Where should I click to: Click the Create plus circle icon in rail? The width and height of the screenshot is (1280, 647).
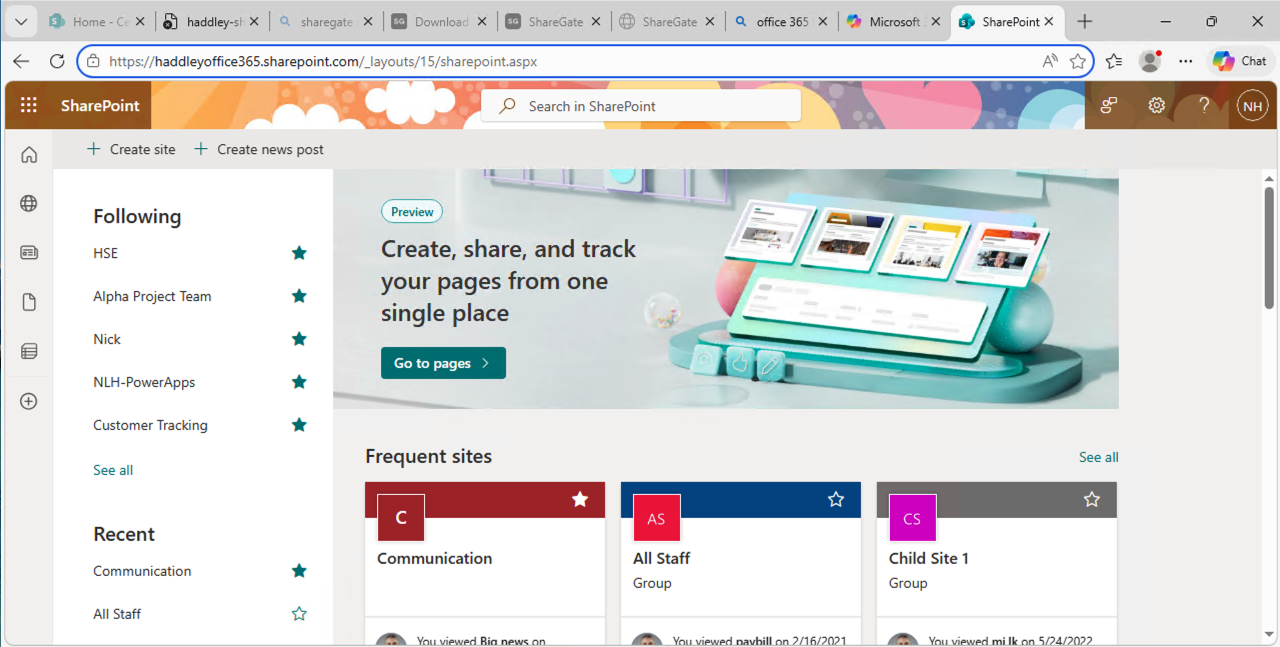click(29, 401)
